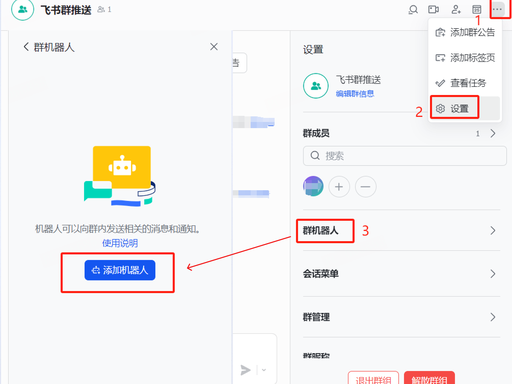Viewport: 512px width, 384px height.
Task: Select 添加群公告 menu item
Action: [465, 32]
